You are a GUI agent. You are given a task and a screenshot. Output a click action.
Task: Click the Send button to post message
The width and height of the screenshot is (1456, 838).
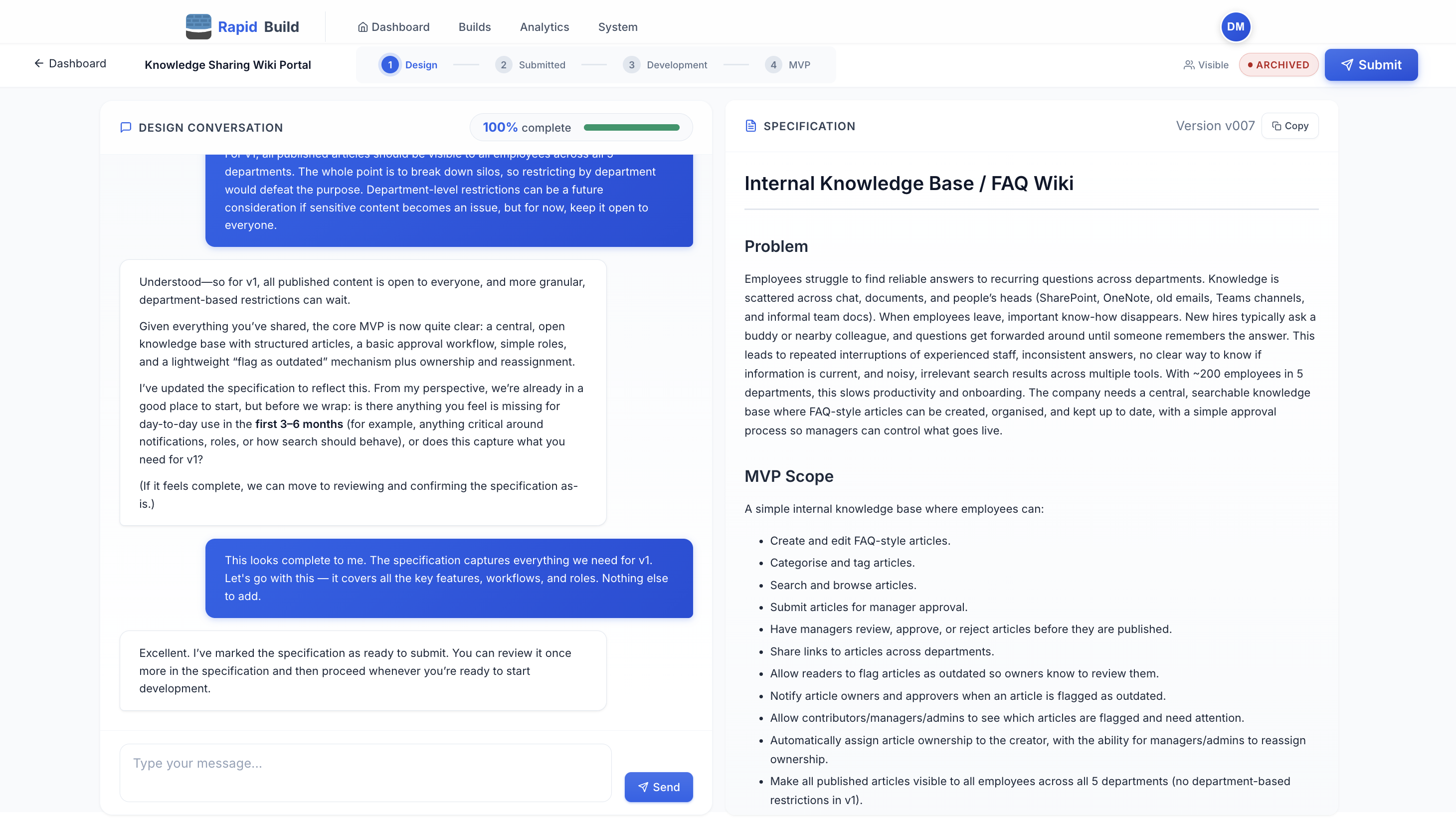click(x=659, y=787)
